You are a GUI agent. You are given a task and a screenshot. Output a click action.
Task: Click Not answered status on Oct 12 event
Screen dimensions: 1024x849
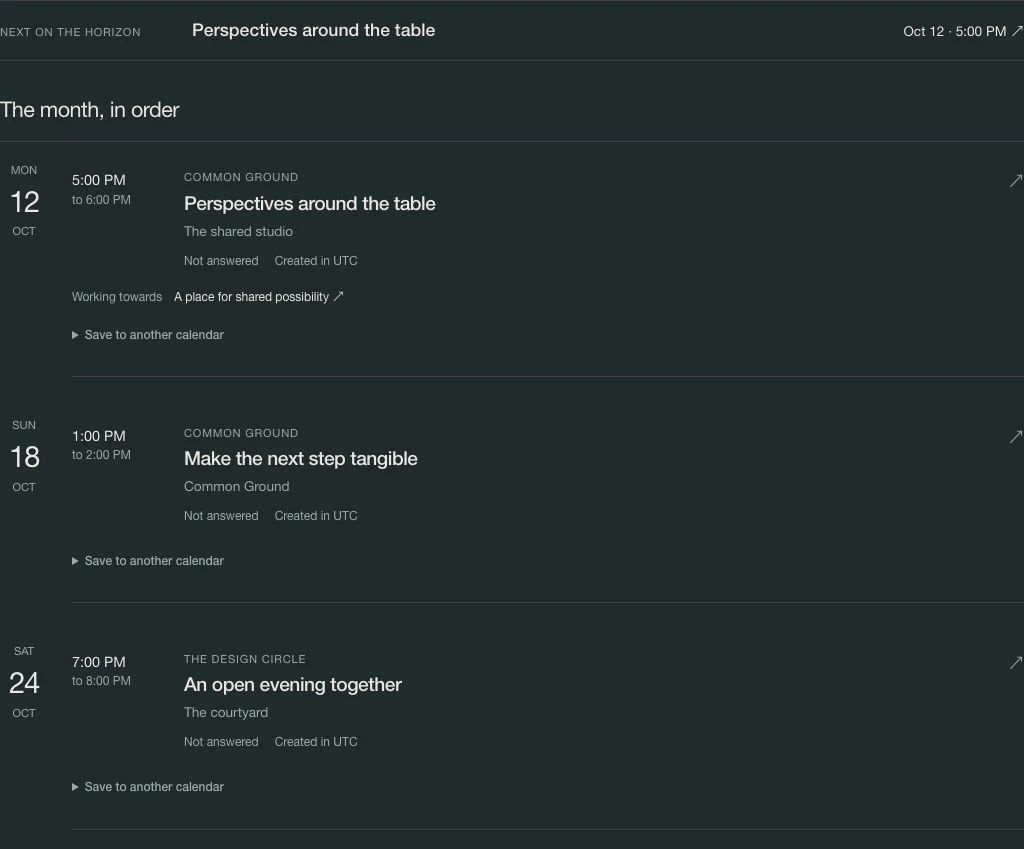pyautogui.click(x=221, y=261)
